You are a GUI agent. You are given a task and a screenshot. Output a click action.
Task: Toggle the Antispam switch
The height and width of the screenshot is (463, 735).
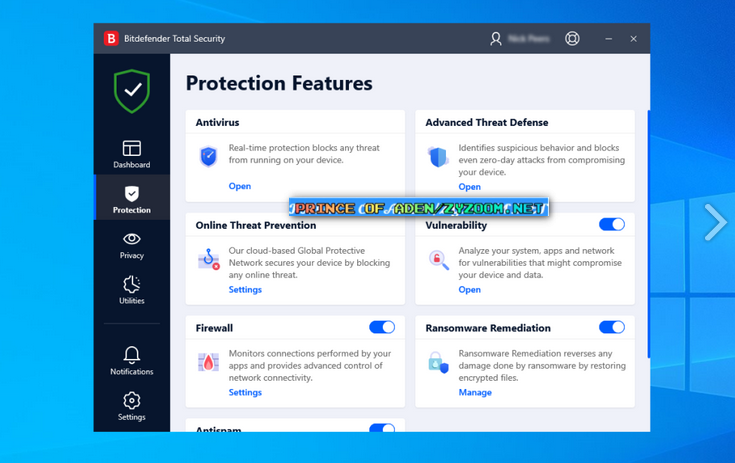(x=382, y=428)
